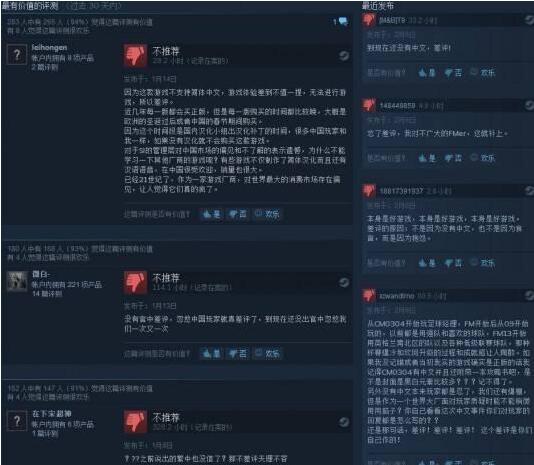Click thumbs-down icon on second 不推荐 review
Viewport: 534px width, 465px height.
(x=135, y=282)
